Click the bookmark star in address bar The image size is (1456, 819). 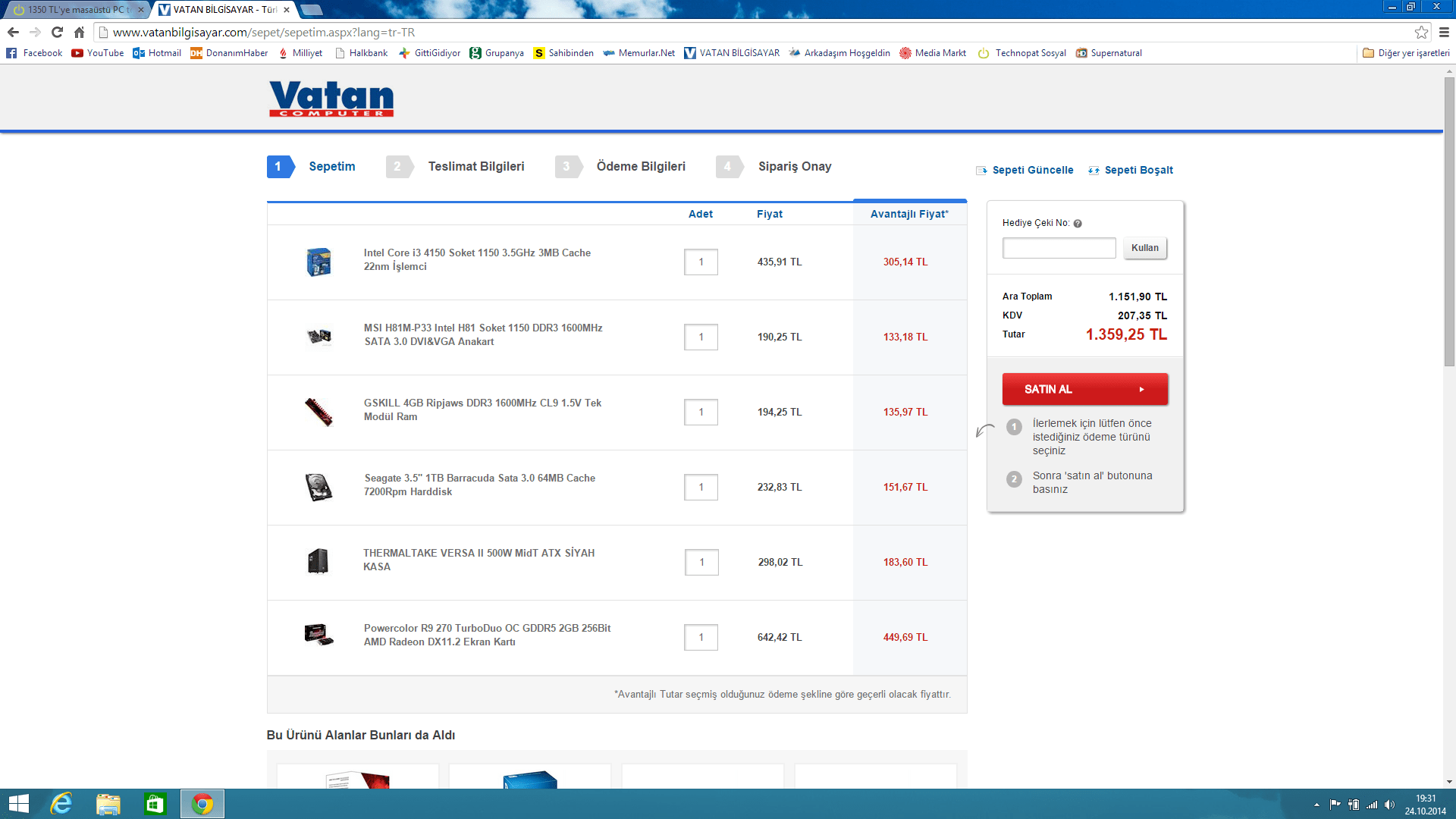1421,32
